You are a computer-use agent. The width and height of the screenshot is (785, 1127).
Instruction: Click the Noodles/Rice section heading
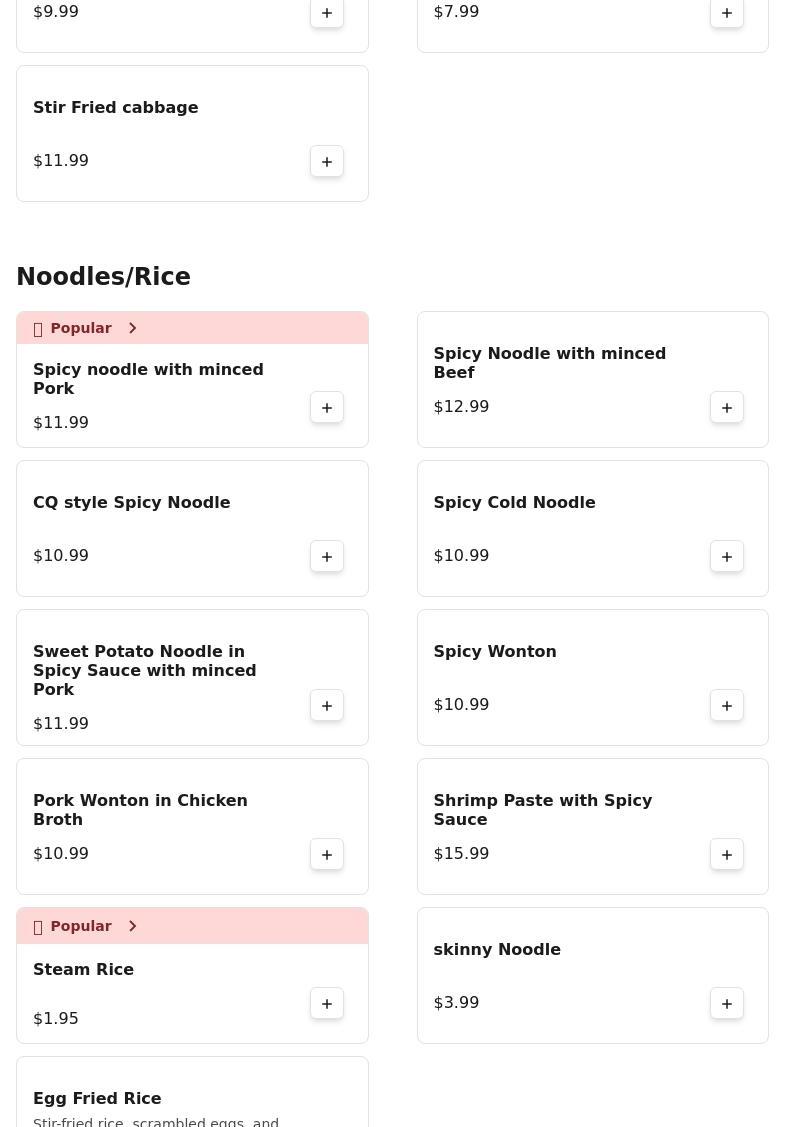pos(103,276)
